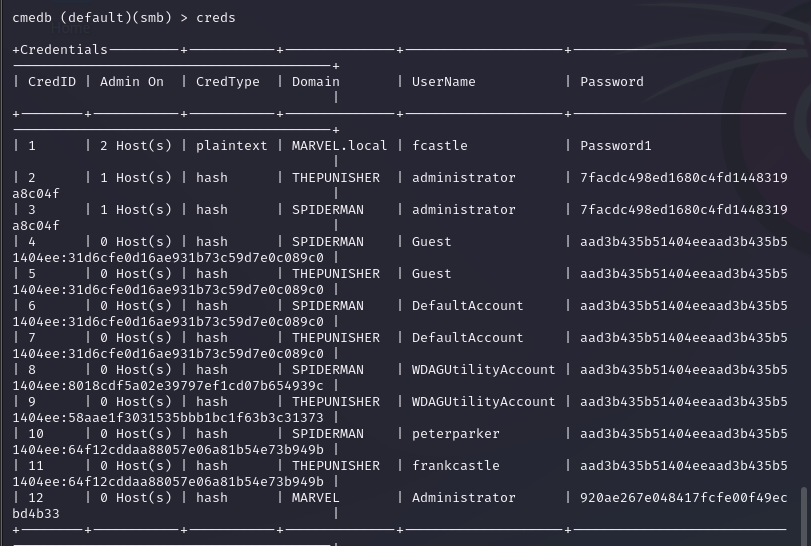Click the CredID column header
The height and width of the screenshot is (546, 811).
(x=52, y=82)
